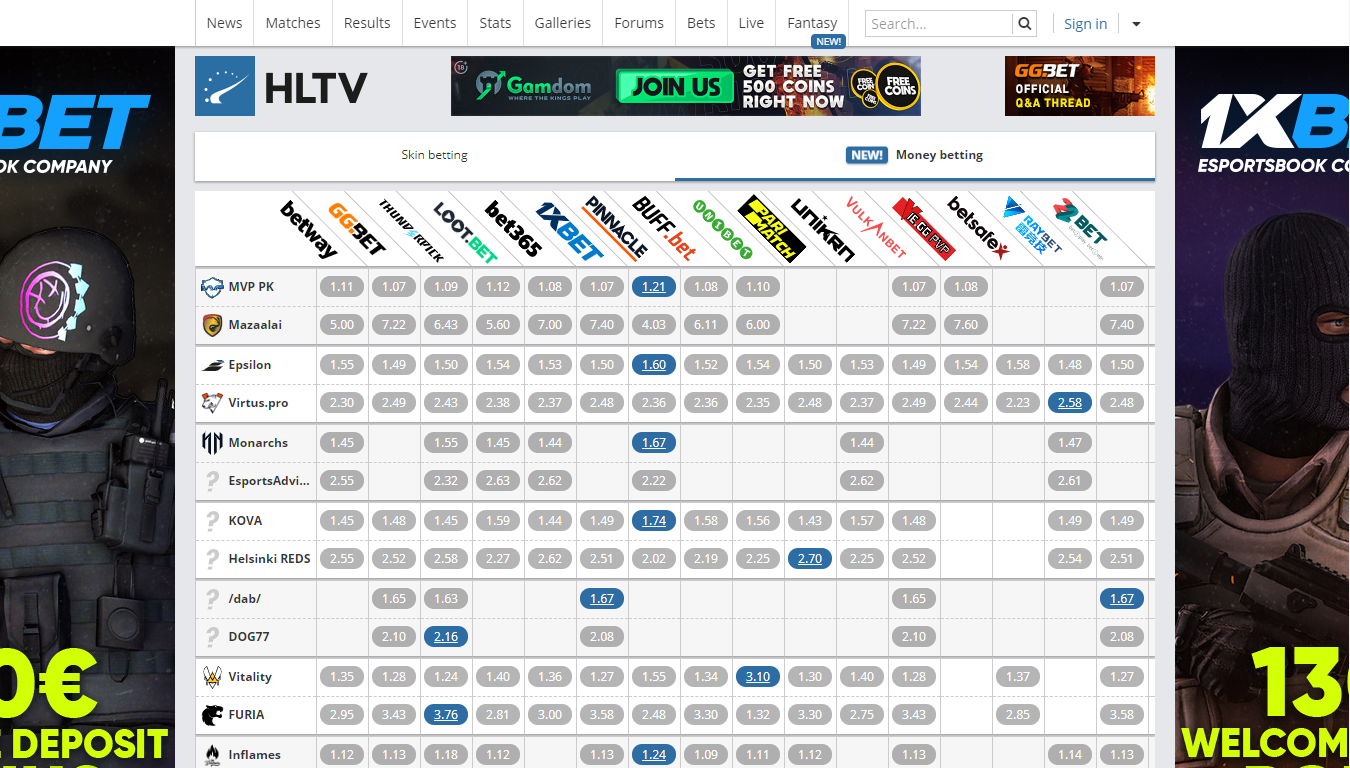Viewport: 1350px width, 768px height.
Task: Click the HLTV logo icon
Action: (x=225, y=87)
